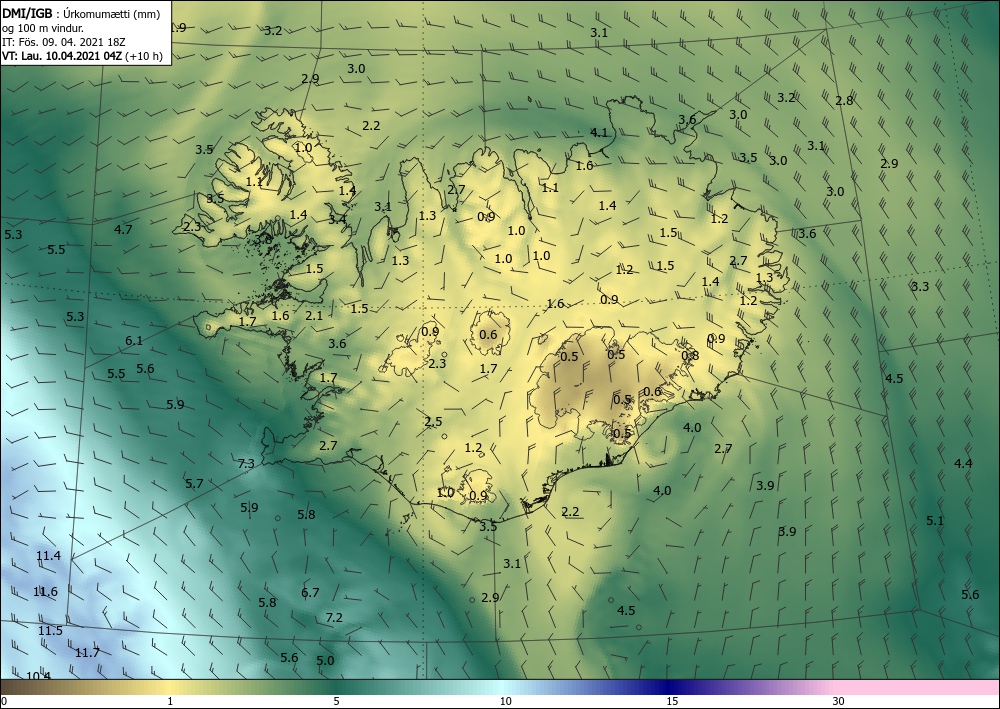Click the precipitation value 11.6
1000x709 pixels.
(45, 592)
